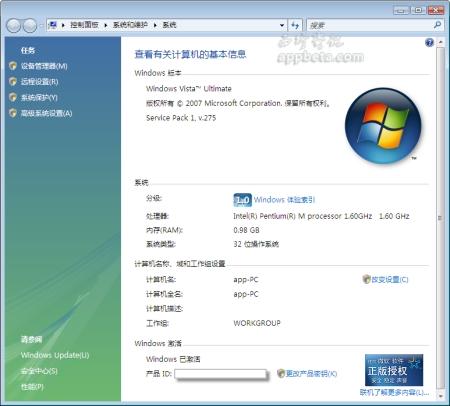Open Windows 体验索引 link
This screenshot has height=406, width=450.
click(284, 200)
